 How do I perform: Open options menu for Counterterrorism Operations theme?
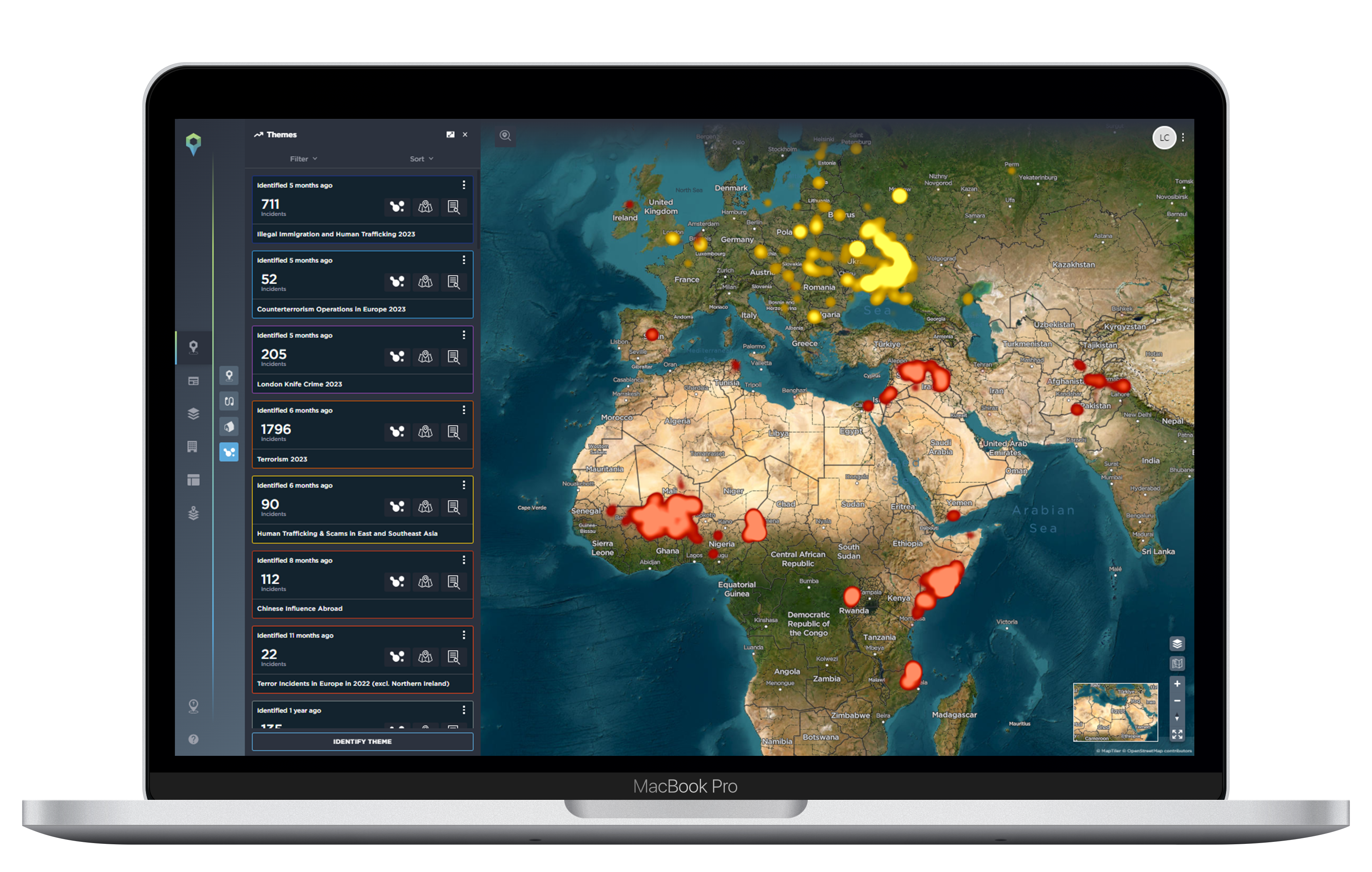pos(464,260)
